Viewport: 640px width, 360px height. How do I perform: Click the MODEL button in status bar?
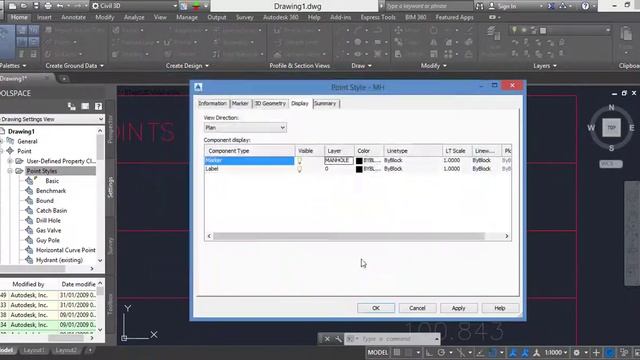point(378,352)
